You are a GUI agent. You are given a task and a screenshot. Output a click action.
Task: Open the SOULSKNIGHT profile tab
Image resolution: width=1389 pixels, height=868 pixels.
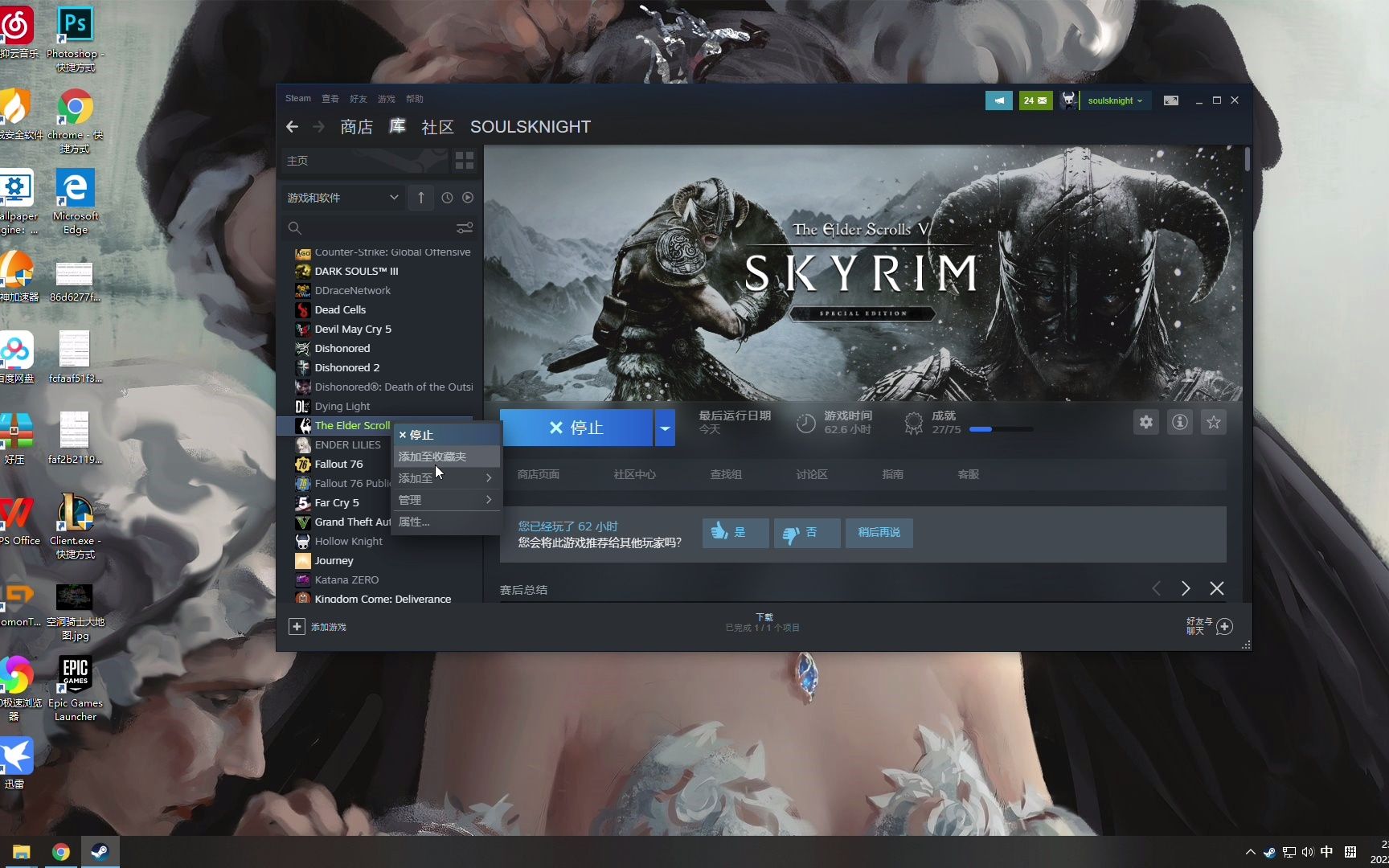point(531,127)
